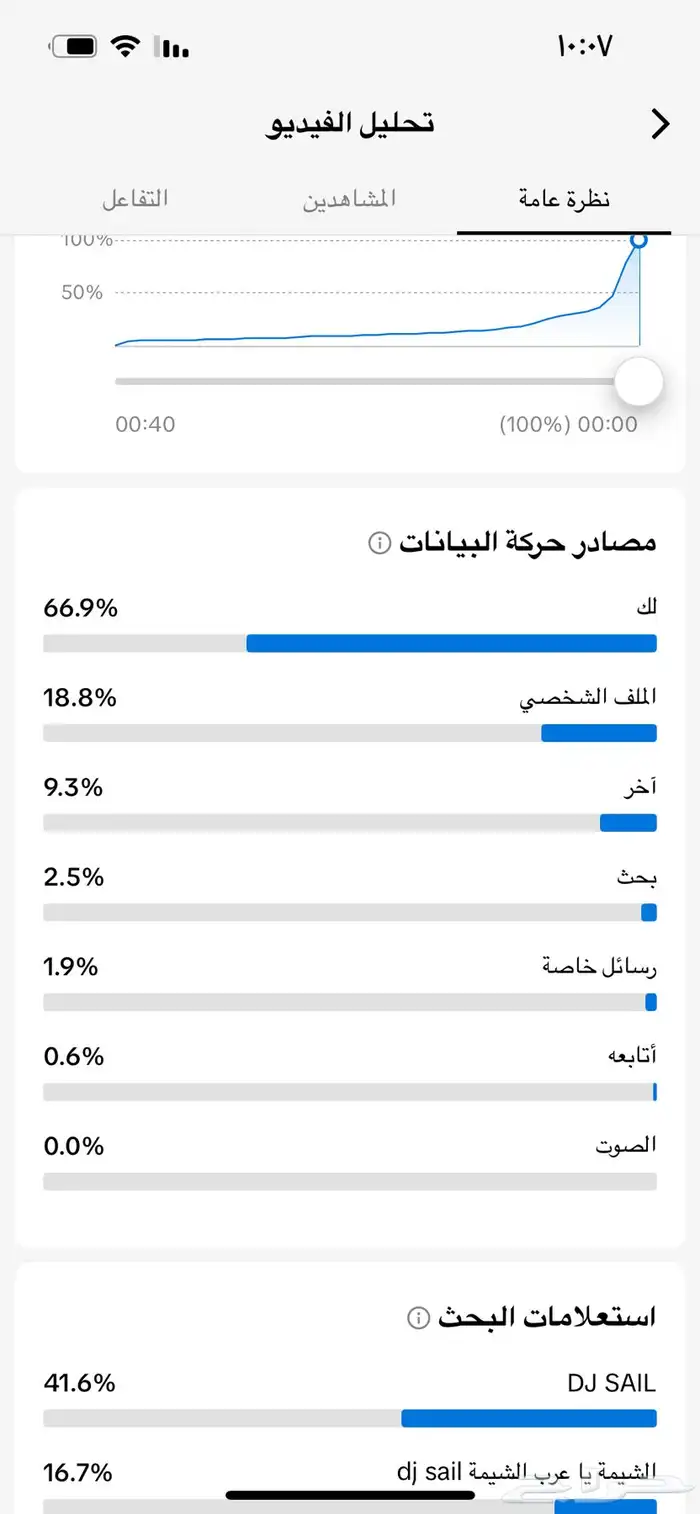This screenshot has width=700, height=1514.
Task: Click the retention slider white handle
Action: click(x=638, y=381)
